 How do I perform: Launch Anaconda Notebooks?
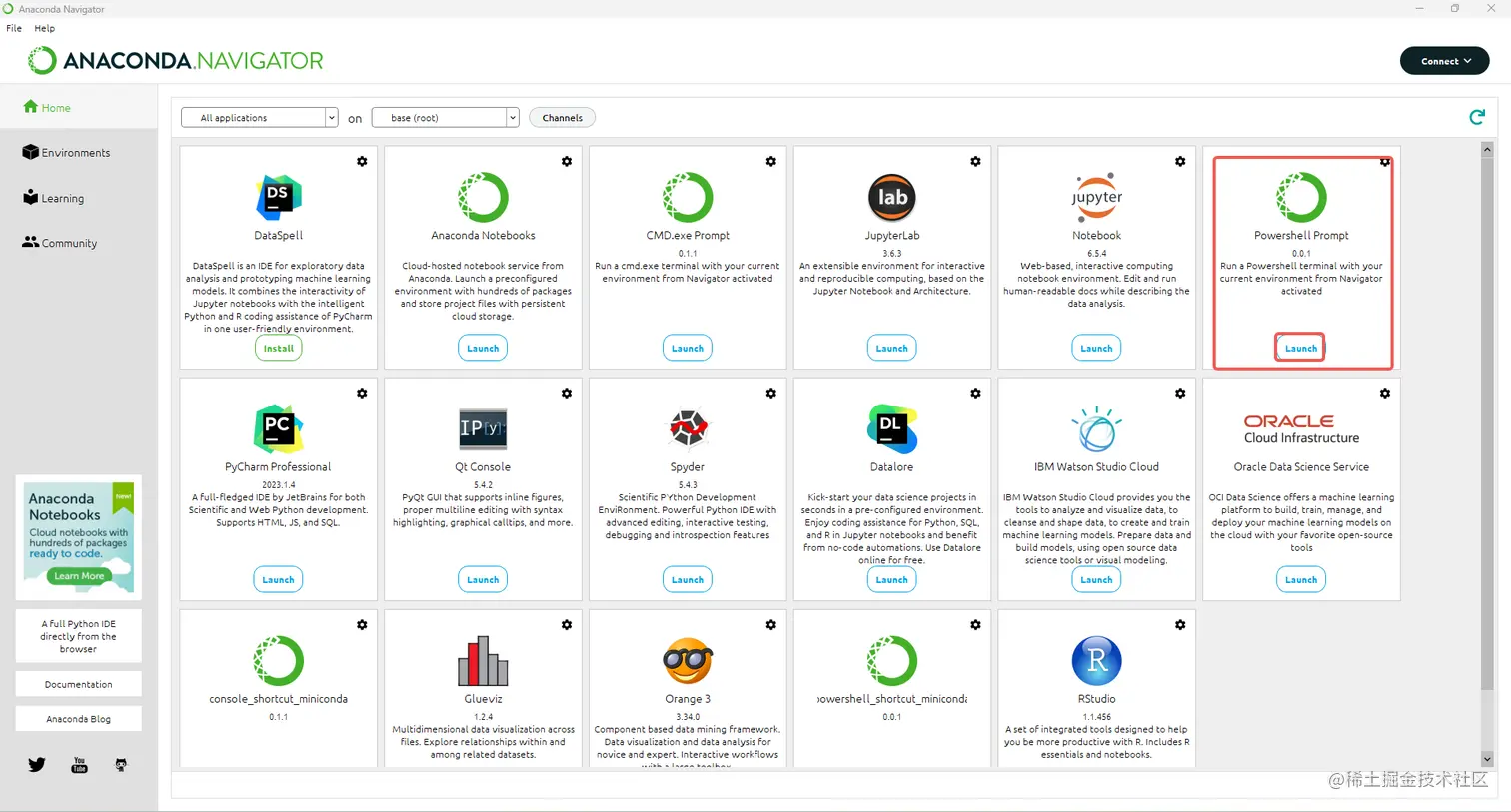483,348
